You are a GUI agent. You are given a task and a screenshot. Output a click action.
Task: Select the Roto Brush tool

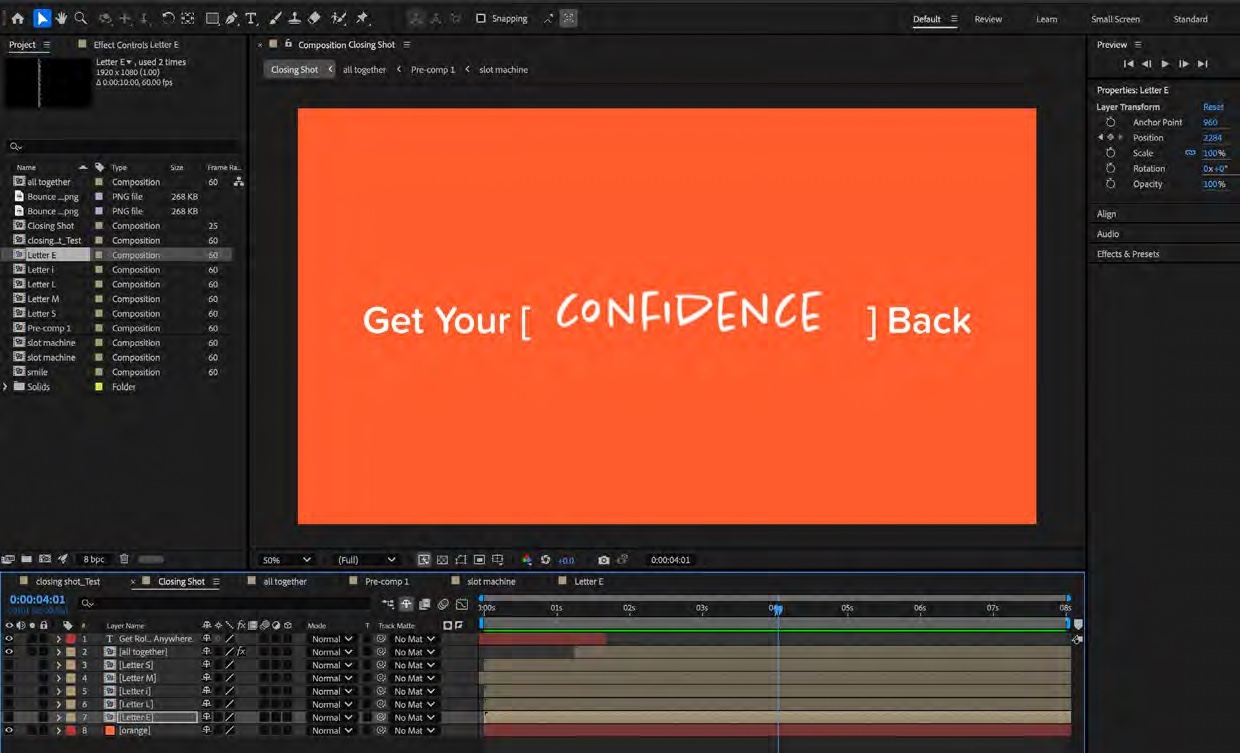(x=339, y=18)
